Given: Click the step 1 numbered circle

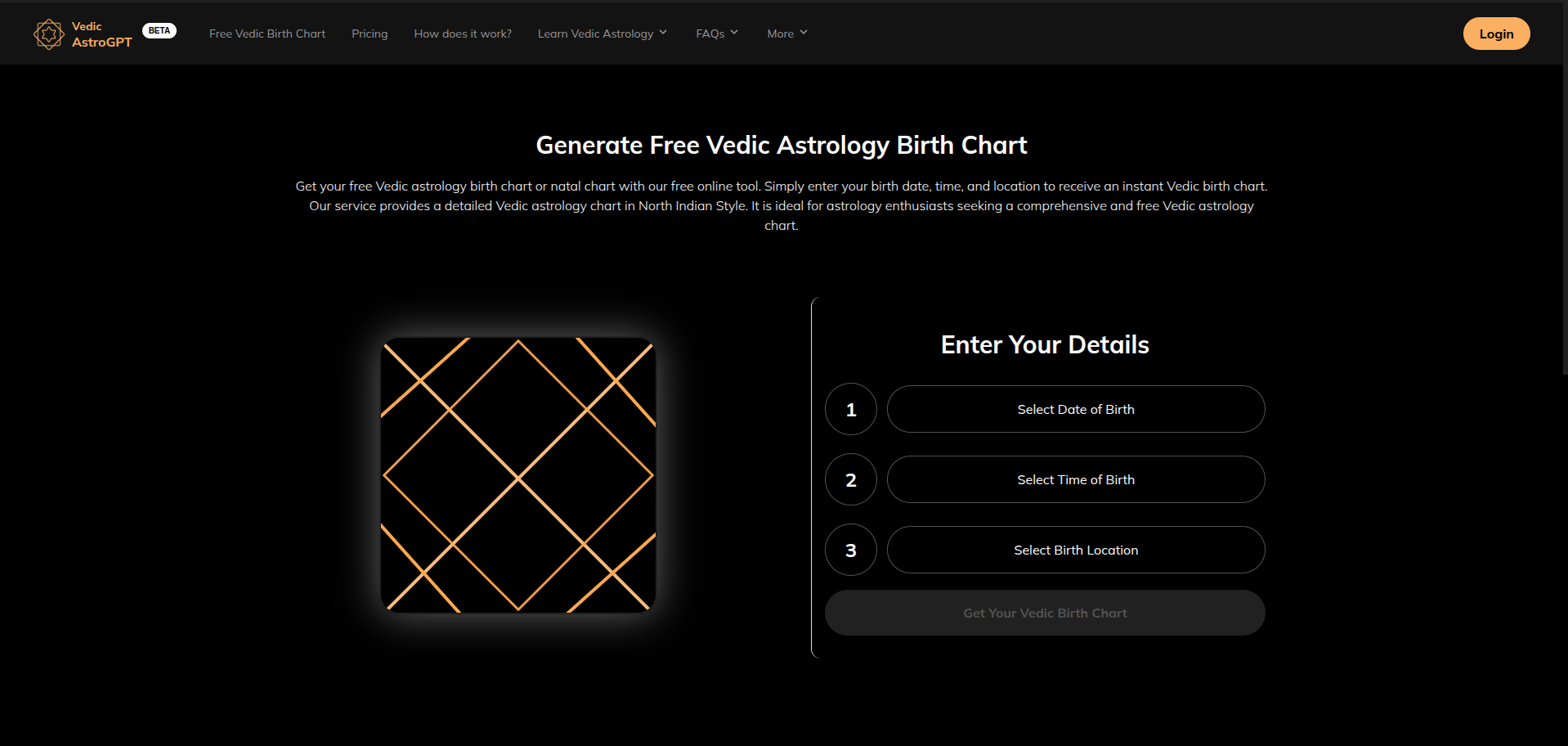Looking at the screenshot, I should coord(850,409).
